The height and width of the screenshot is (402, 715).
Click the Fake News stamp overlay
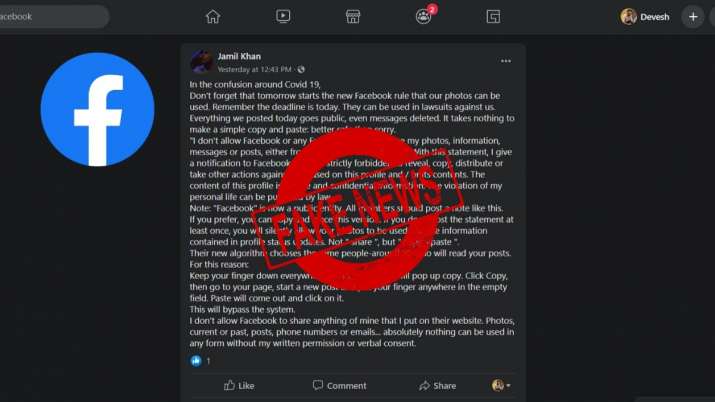pyautogui.click(x=358, y=210)
